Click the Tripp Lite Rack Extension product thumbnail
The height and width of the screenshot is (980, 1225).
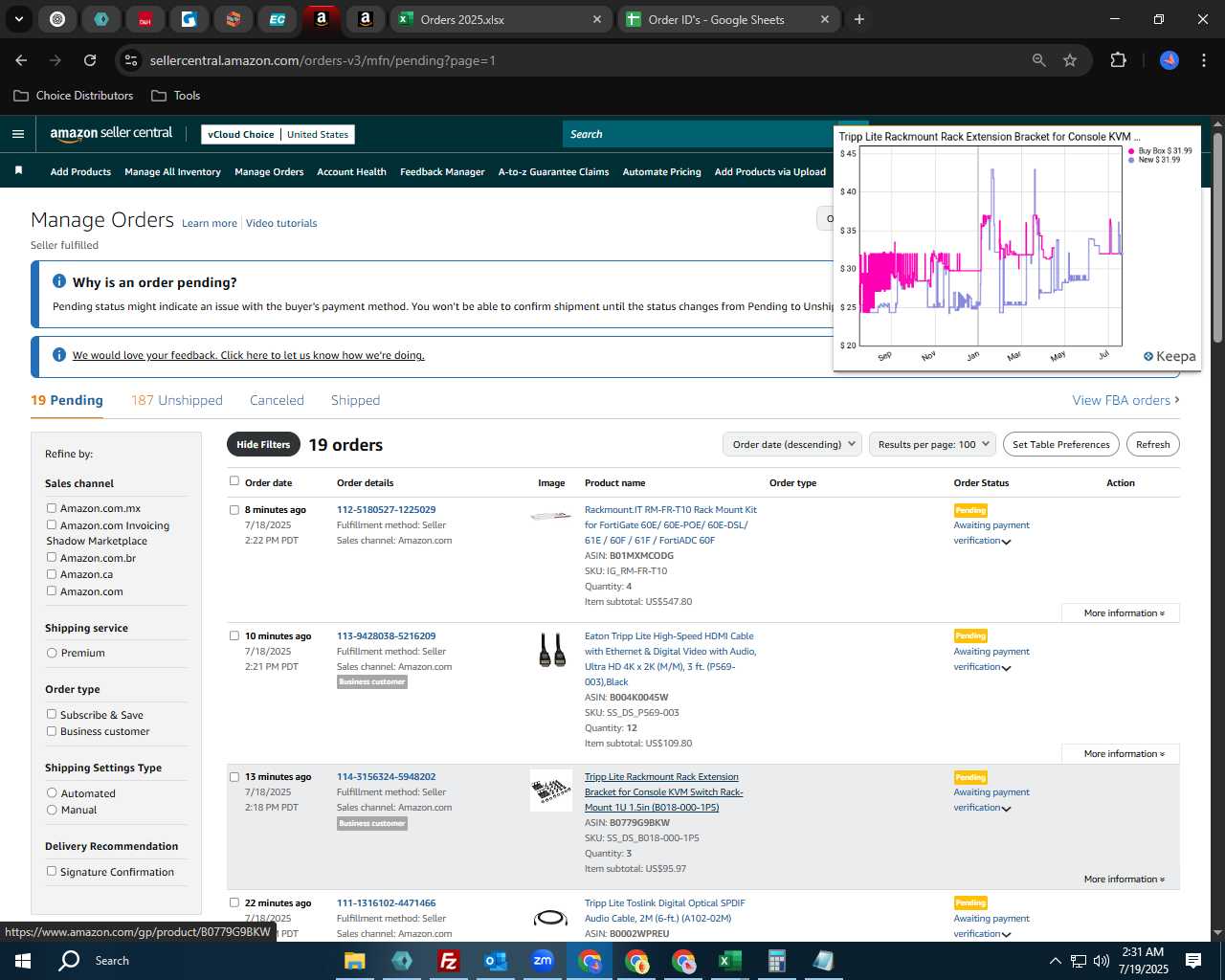pyautogui.click(x=551, y=791)
